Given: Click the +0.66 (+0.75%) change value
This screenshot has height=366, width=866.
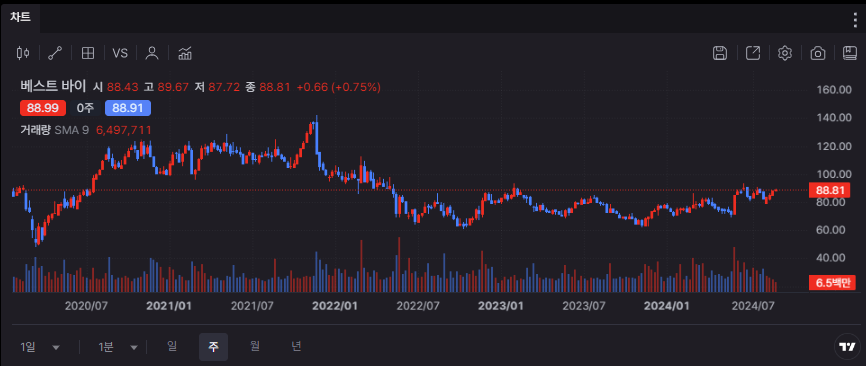Looking at the screenshot, I should click(x=339, y=87).
